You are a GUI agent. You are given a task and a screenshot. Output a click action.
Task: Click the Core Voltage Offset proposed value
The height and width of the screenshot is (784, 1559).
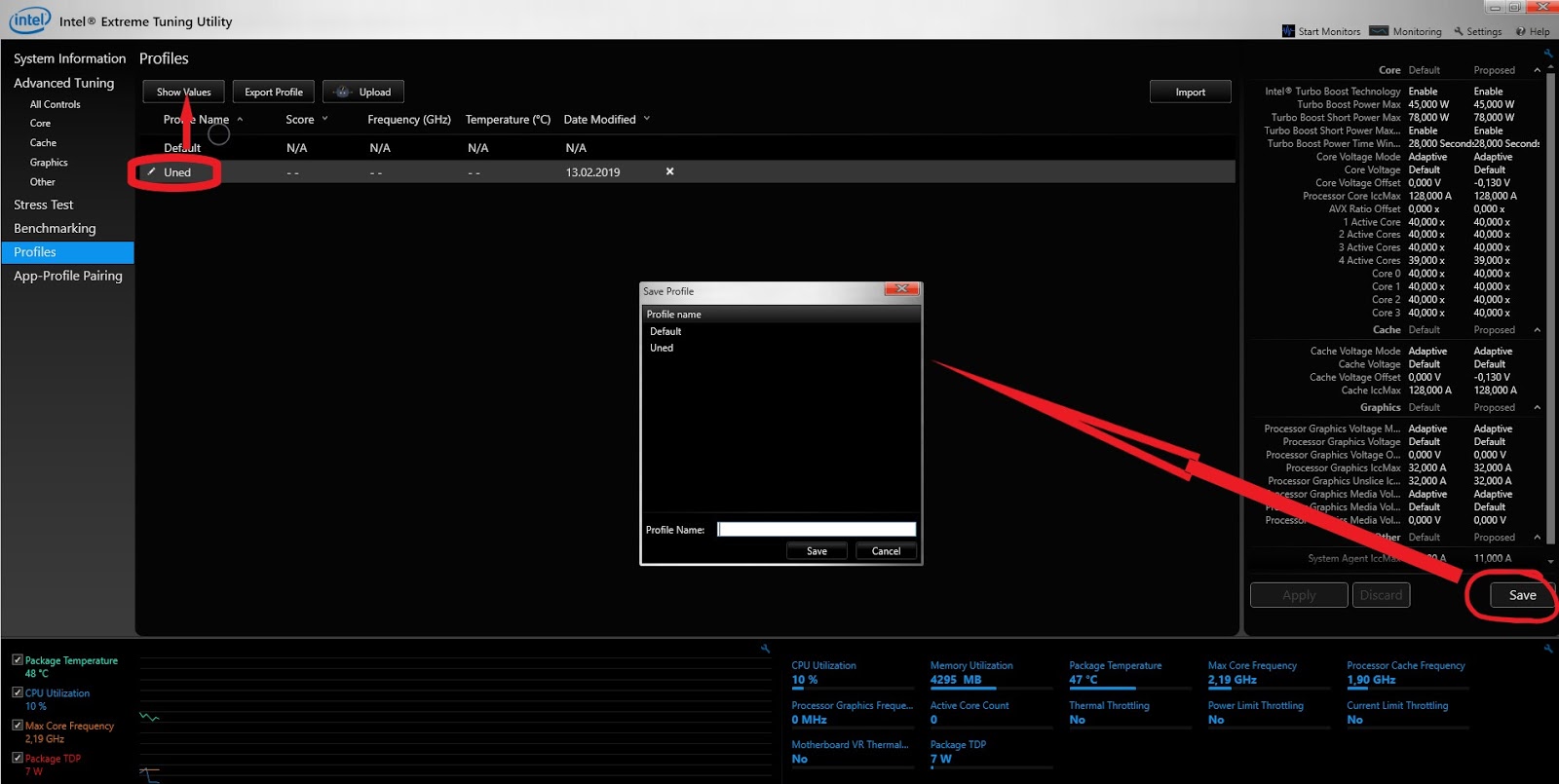[1492, 183]
